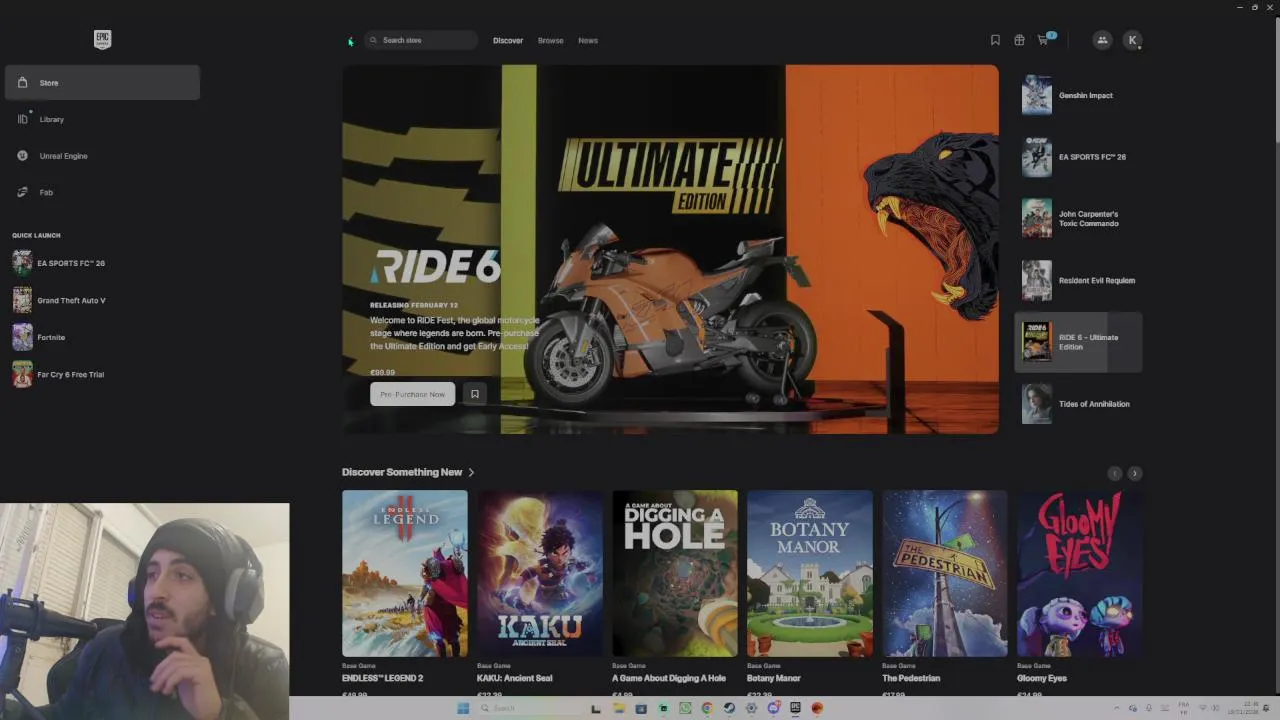Add RIDE 6 to wishlist button
This screenshot has height=720, width=1280.
[x=475, y=394]
